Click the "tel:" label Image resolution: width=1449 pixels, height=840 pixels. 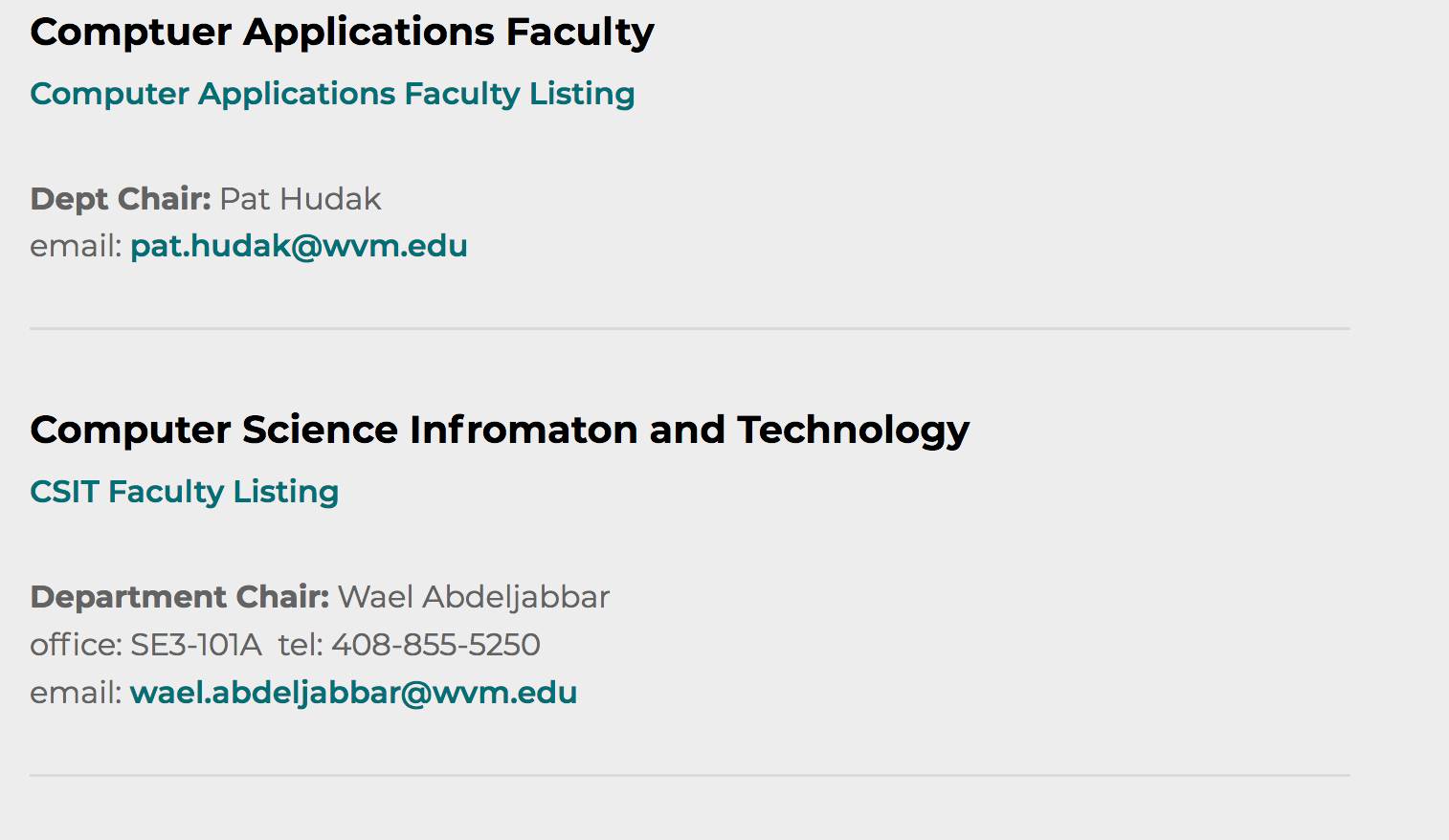click(301, 645)
